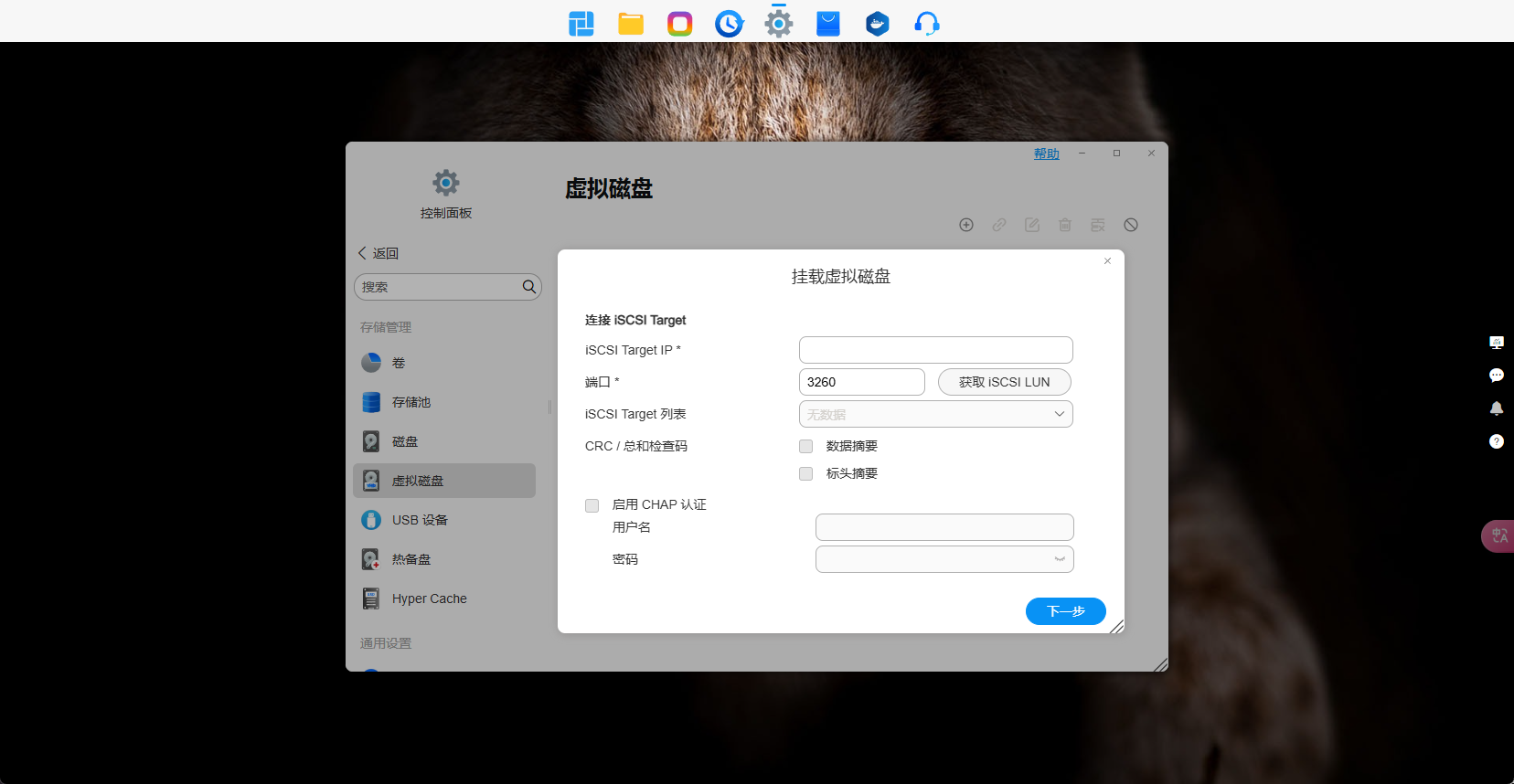Minimize the control panel window

[x=1082, y=153]
